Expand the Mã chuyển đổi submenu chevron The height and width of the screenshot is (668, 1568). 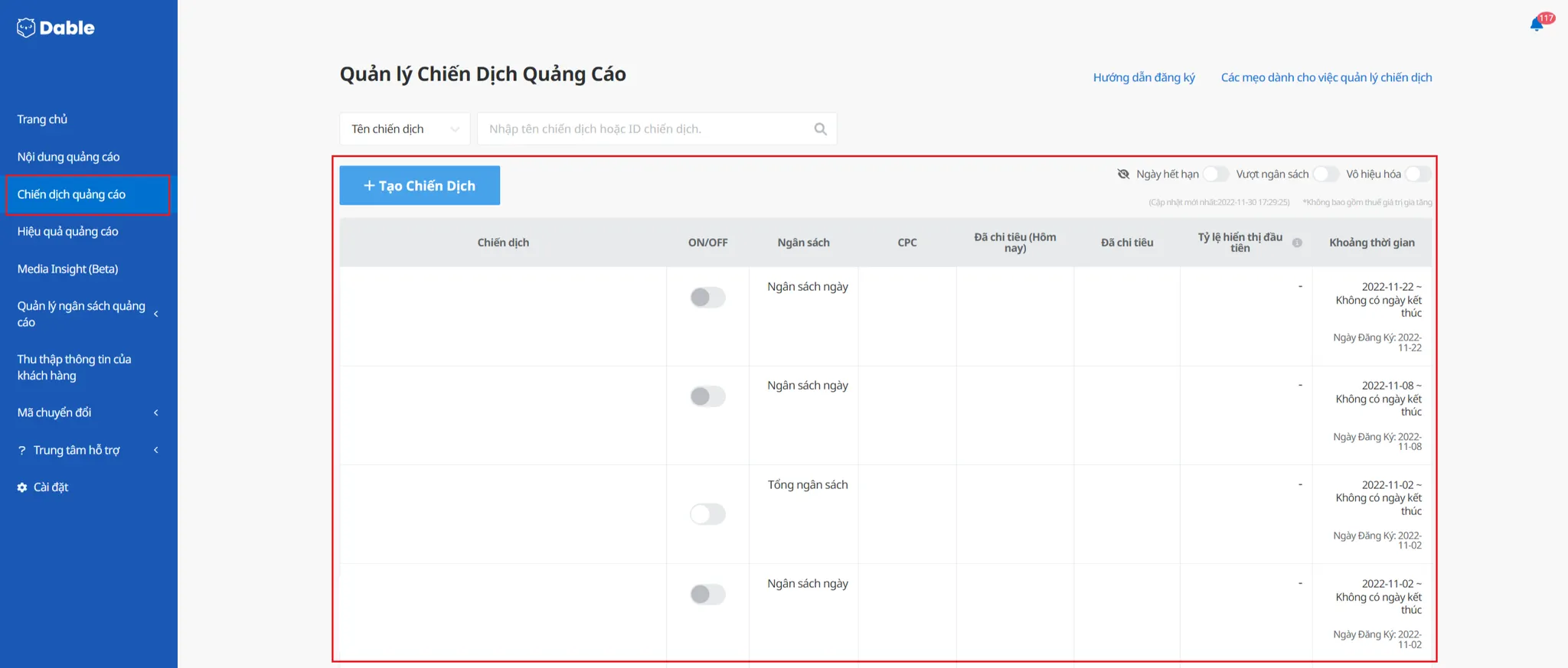tap(156, 413)
